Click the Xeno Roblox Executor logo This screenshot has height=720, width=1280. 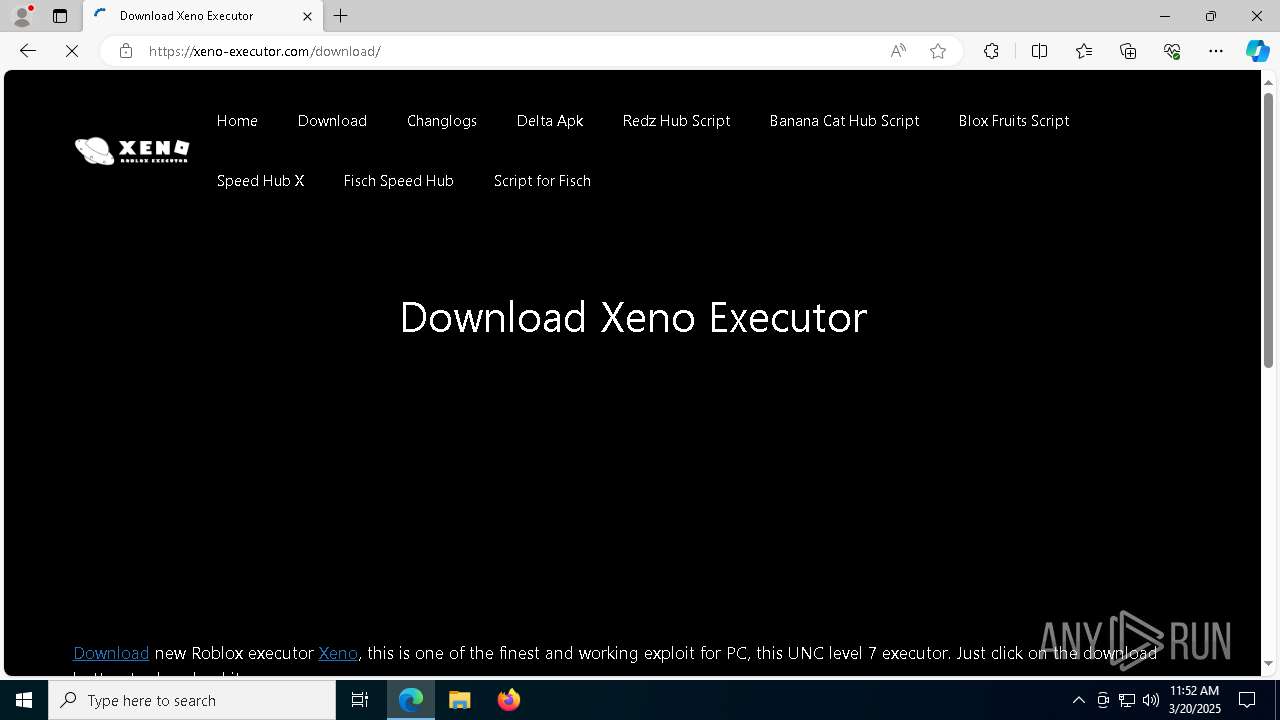coord(132,151)
